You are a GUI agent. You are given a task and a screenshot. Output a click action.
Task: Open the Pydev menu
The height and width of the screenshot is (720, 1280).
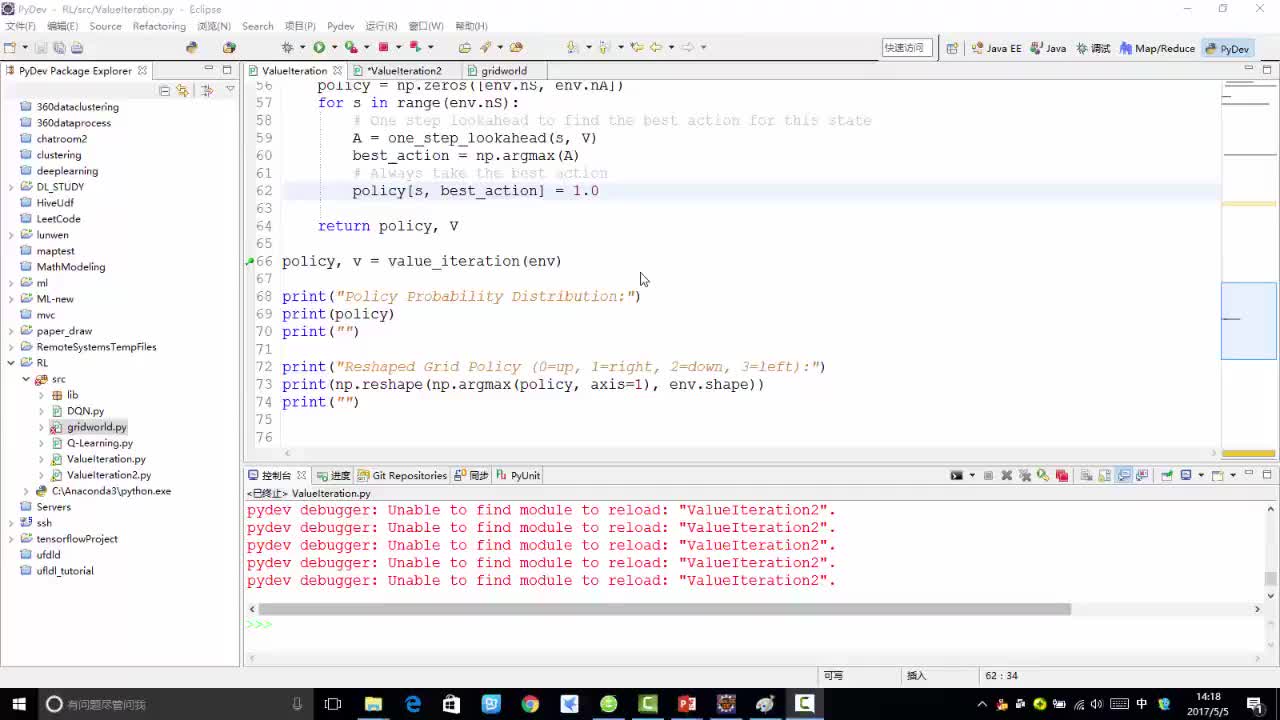pos(340,26)
